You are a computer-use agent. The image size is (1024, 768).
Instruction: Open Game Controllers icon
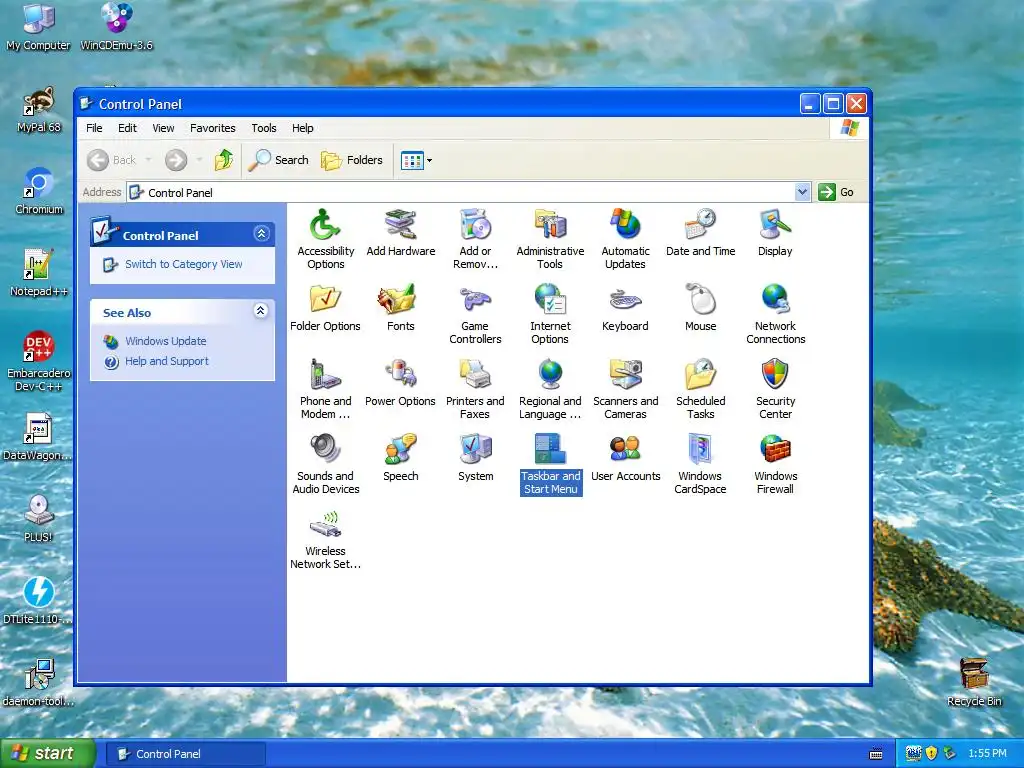[475, 313]
